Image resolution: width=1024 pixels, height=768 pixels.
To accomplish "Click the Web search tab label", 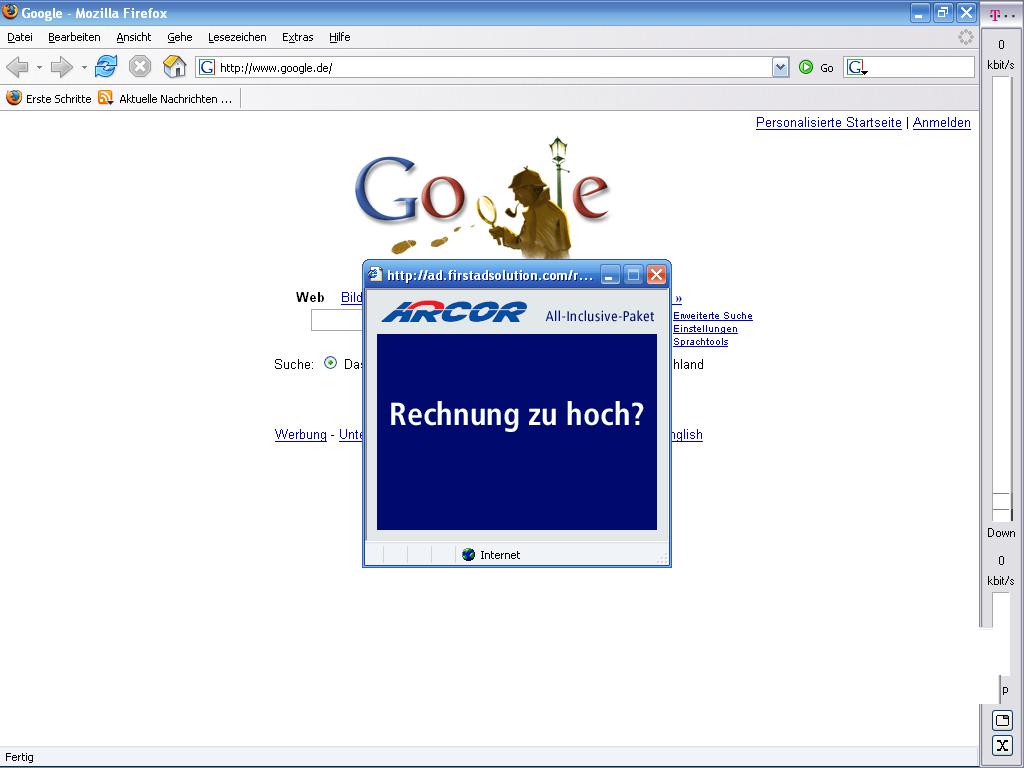I will click(310, 297).
